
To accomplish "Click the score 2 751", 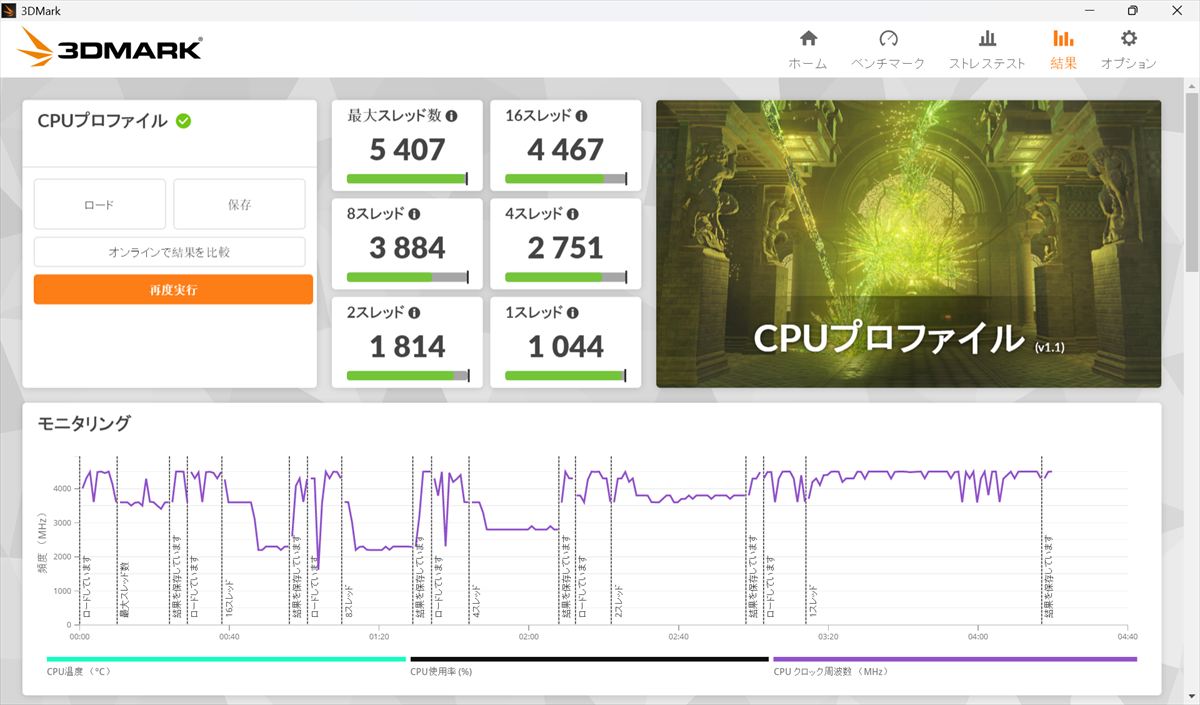I will click(566, 248).
